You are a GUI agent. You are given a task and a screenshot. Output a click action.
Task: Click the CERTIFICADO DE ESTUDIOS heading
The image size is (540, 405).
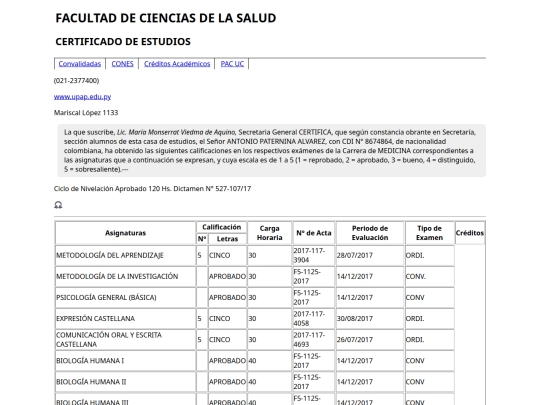click(x=123, y=42)
